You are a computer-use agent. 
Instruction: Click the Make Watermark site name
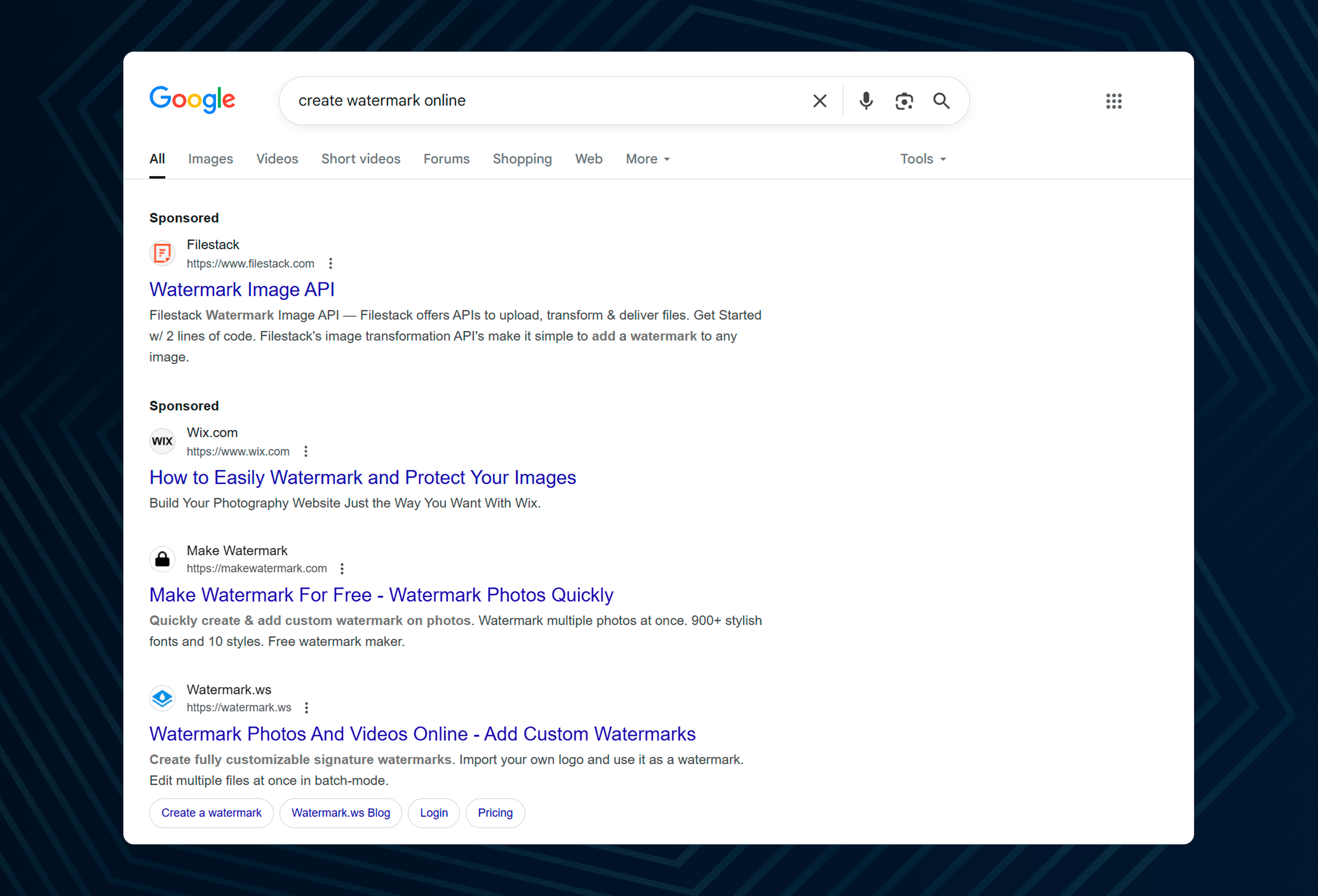pyautogui.click(x=237, y=551)
